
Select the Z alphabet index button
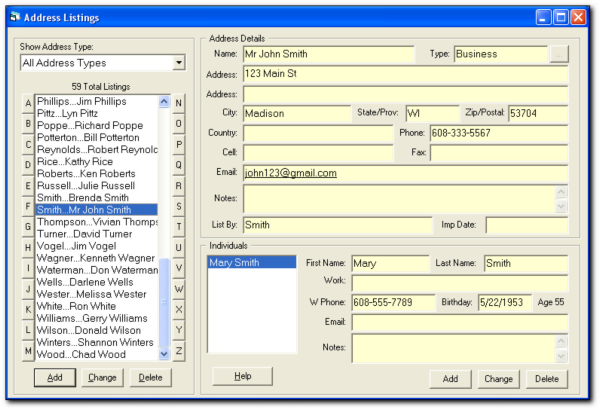pos(178,351)
